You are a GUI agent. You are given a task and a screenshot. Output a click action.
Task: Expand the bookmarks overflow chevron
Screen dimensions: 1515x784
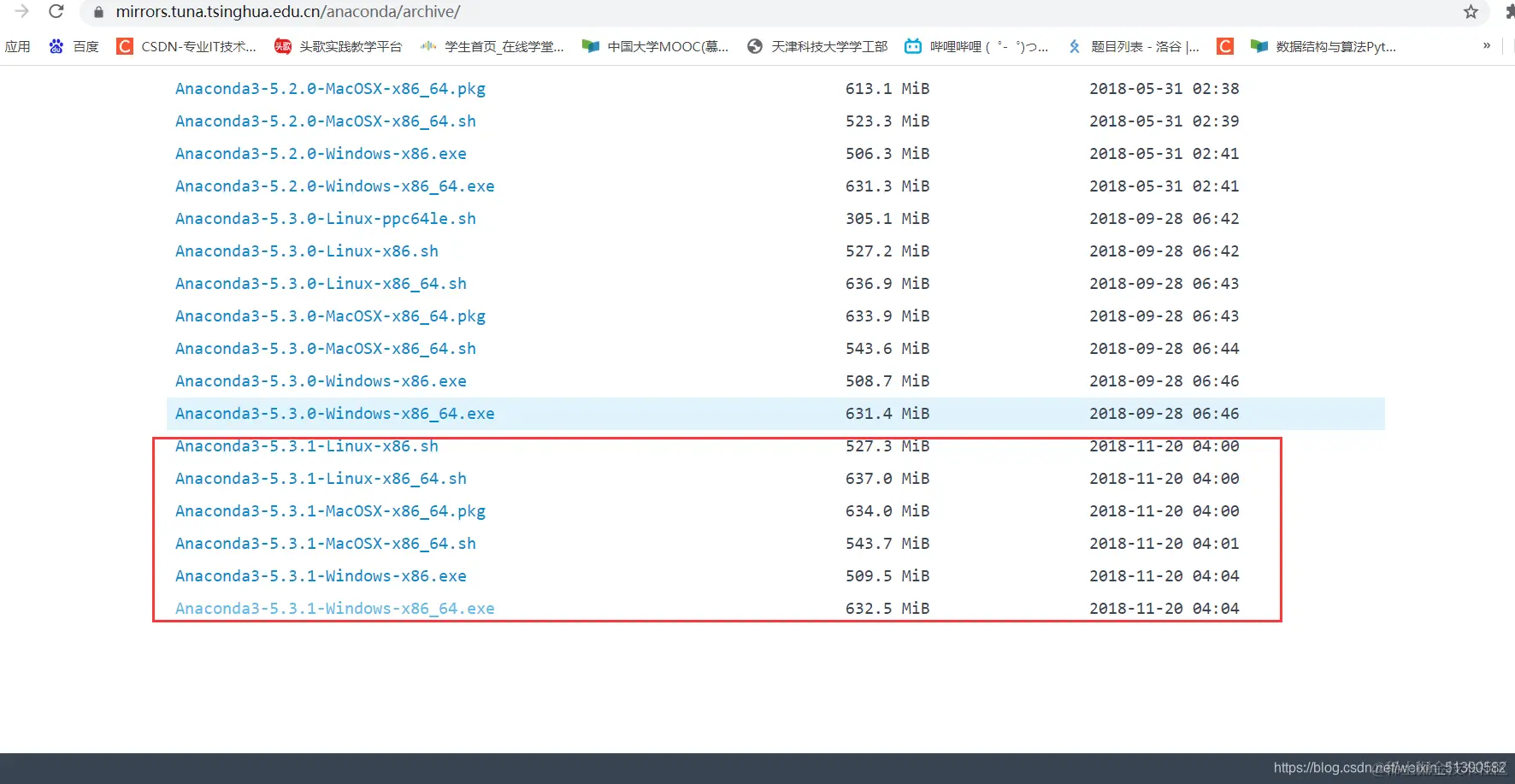pyautogui.click(x=1487, y=46)
